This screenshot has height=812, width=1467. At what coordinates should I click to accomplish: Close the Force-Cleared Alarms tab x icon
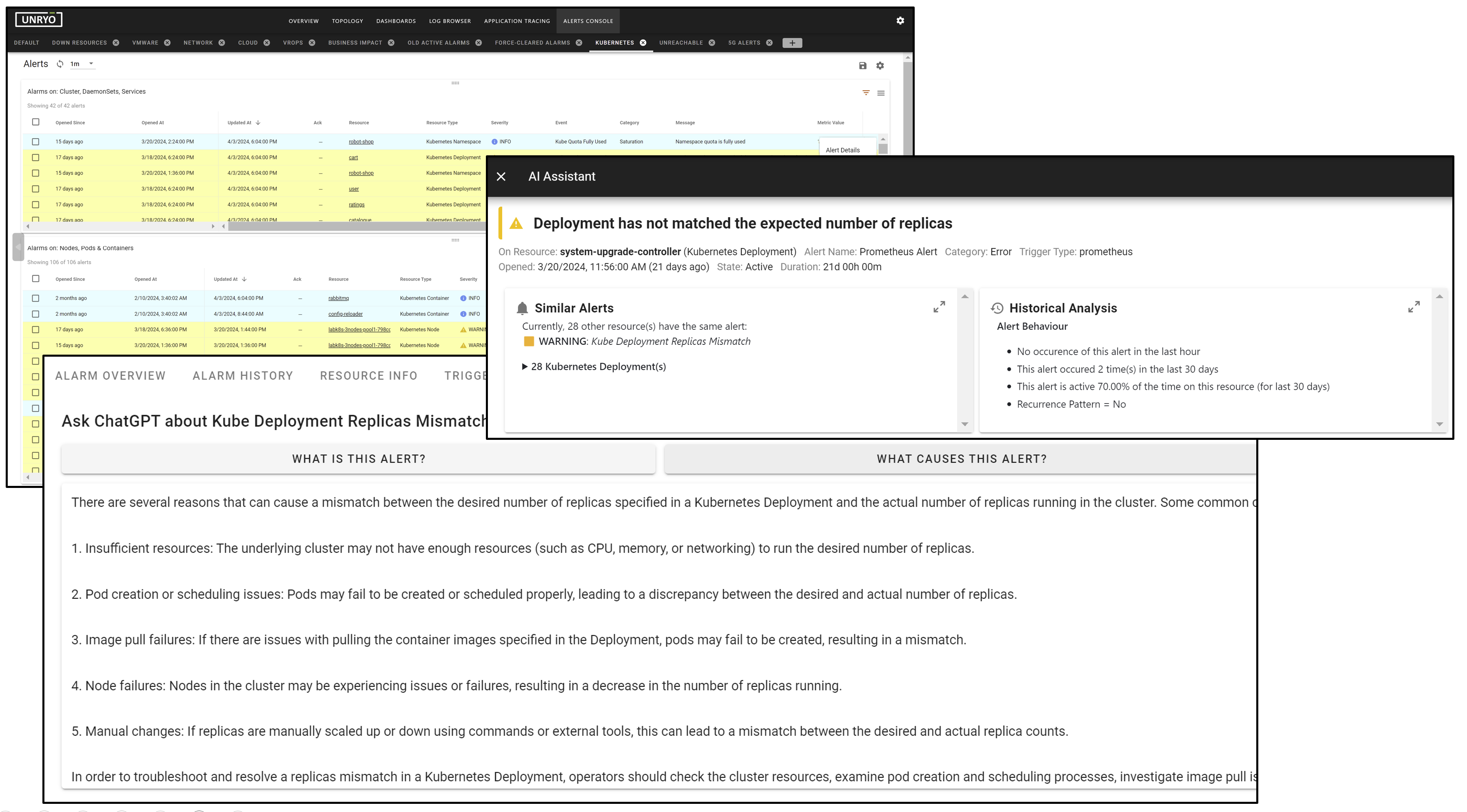(x=578, y=43)
